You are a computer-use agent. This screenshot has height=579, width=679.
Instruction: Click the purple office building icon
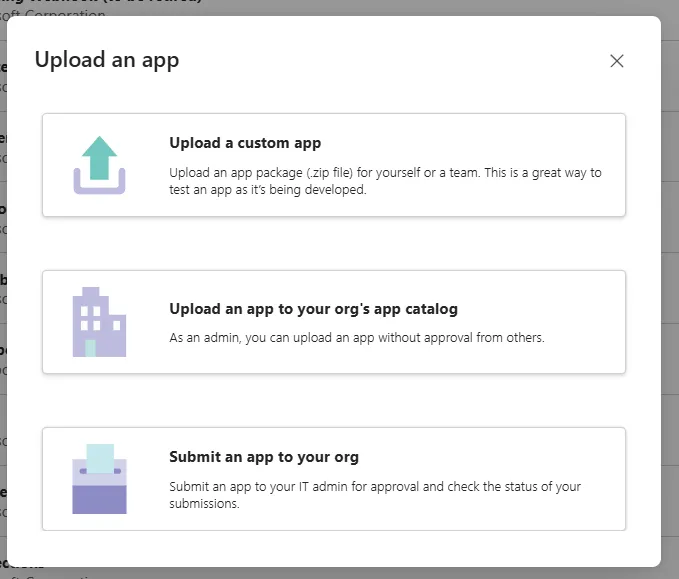point(99,322)
